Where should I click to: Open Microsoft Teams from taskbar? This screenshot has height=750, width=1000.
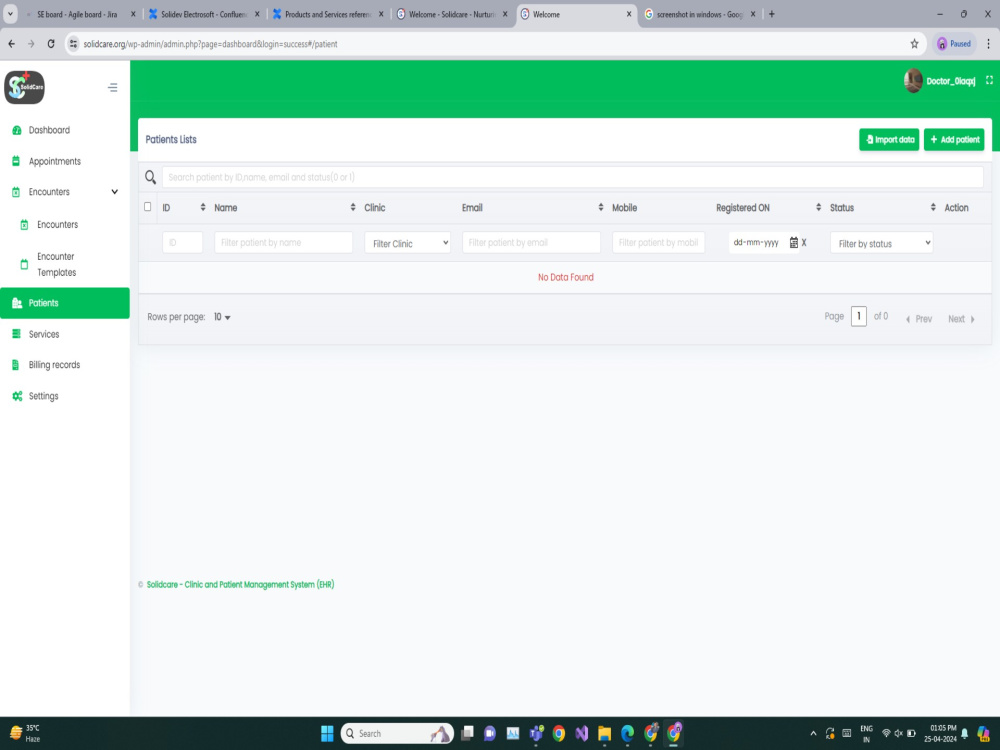tap(536, 733)
